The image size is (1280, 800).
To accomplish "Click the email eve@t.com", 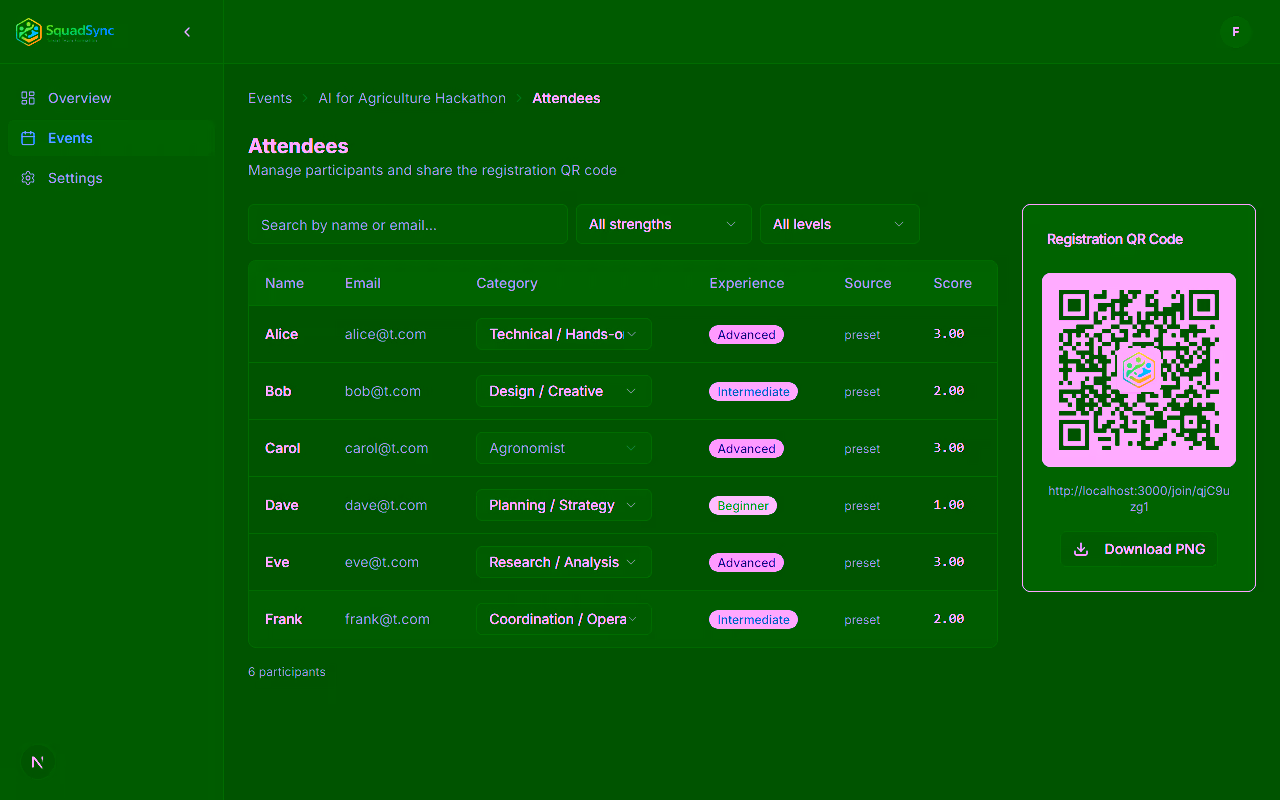I will [382, 562].
